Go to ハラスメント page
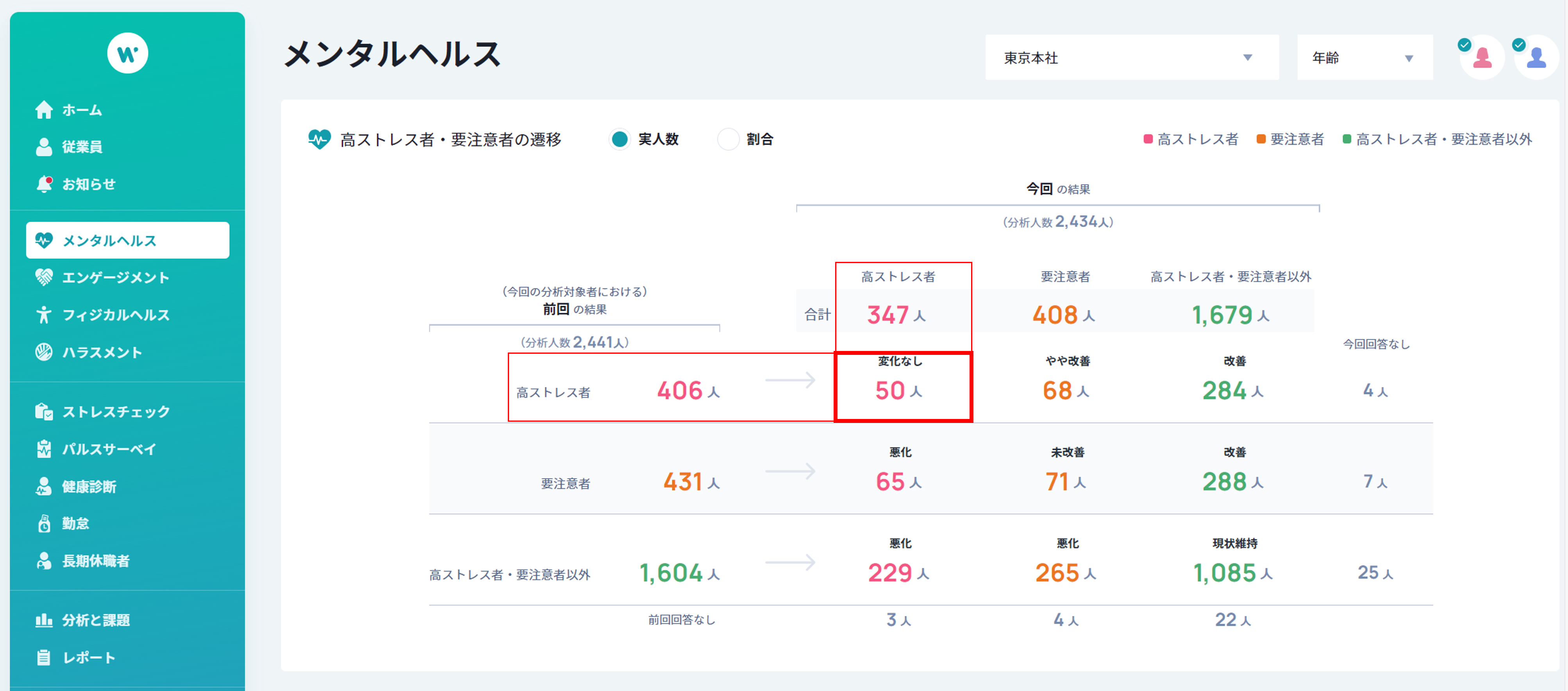Image resolution: width=1568 pixels, height=691 pixels. (x=127, y=352)
